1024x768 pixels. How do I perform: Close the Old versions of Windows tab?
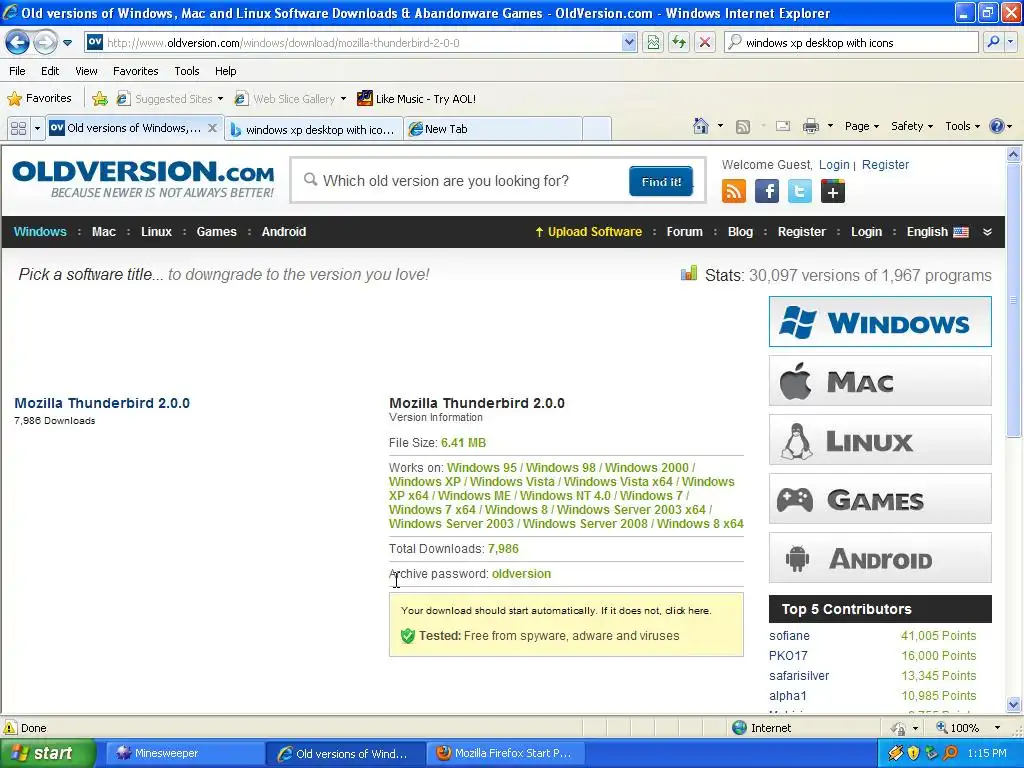212,128
